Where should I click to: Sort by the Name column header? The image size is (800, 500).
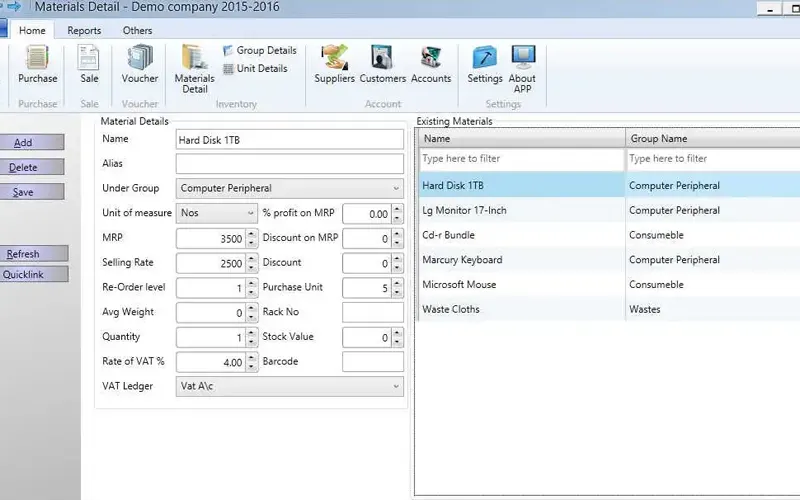[x=522, y=138]
